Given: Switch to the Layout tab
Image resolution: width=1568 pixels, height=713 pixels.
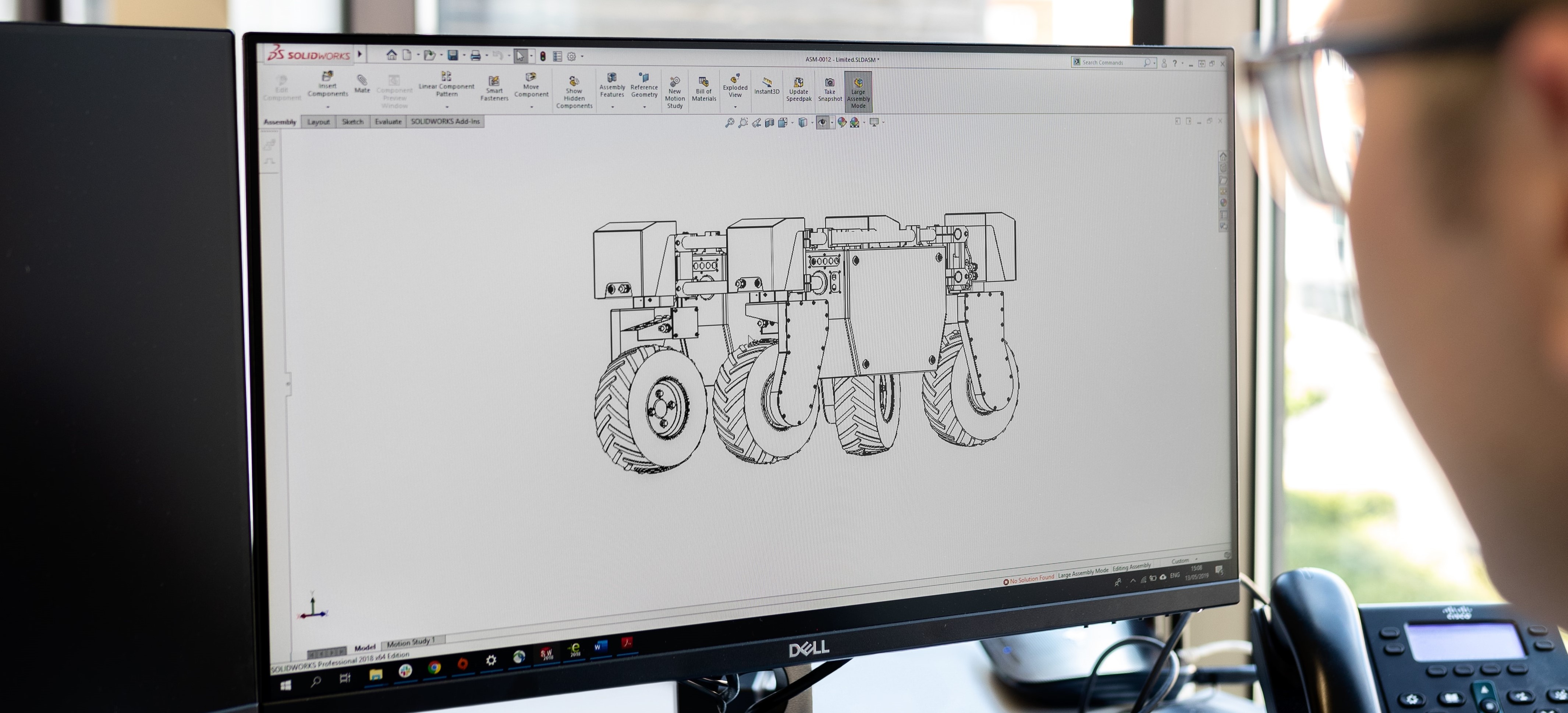Looking at the screenshot, I should [318, 122].
